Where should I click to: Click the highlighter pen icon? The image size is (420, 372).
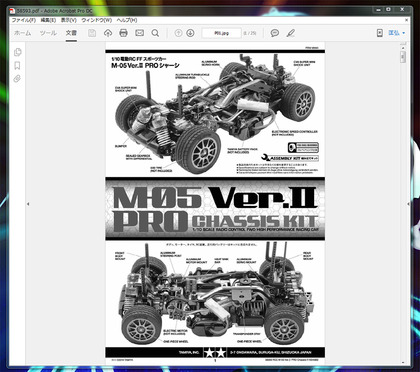click(x=291, y=33)
